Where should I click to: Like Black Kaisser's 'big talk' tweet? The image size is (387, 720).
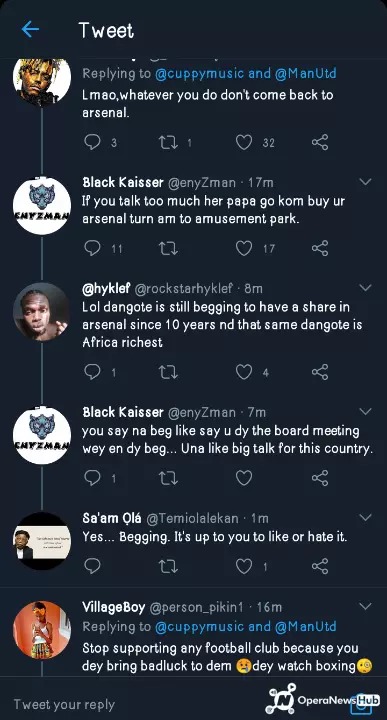click(x=244, y=478)
